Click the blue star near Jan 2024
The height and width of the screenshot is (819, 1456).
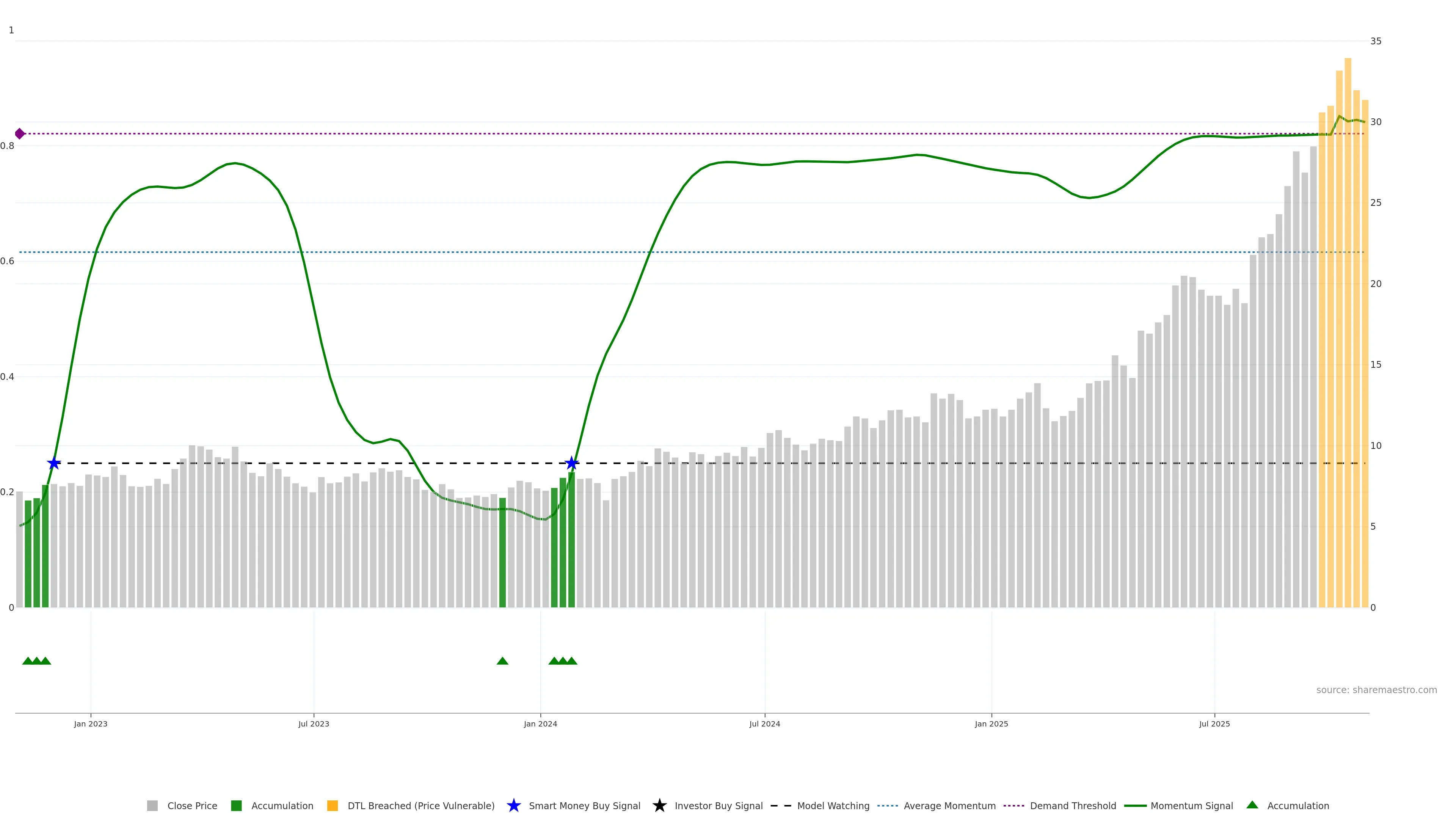click(571, 463)
